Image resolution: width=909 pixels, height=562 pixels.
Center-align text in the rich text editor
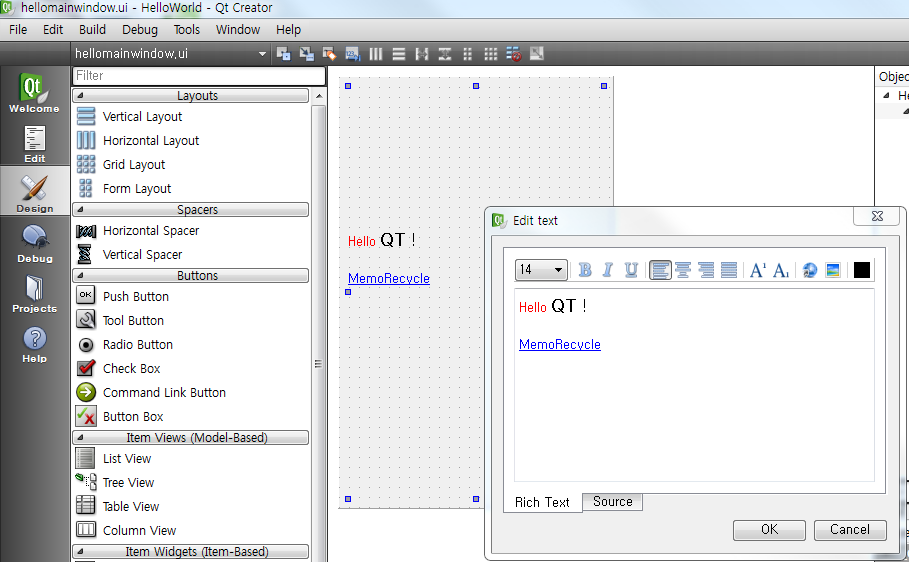click(x=683, y=270)
